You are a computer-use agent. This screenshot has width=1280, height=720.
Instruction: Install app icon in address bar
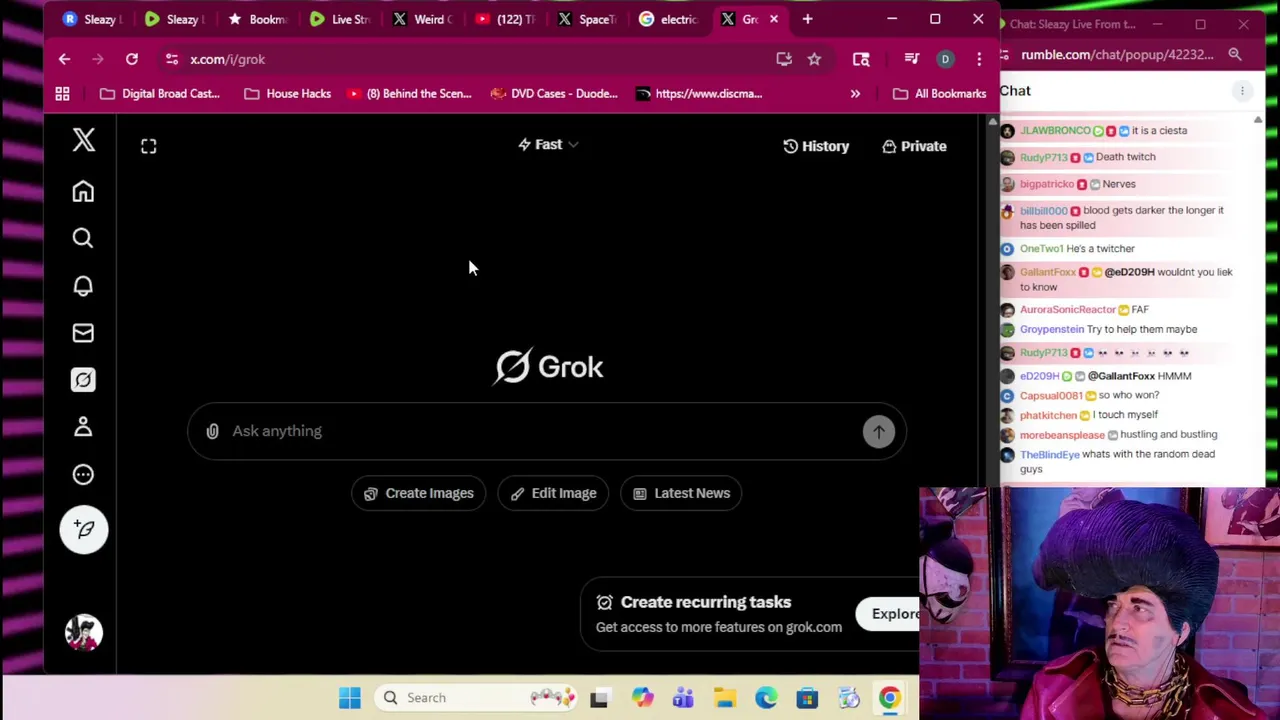tap(784, 59)
